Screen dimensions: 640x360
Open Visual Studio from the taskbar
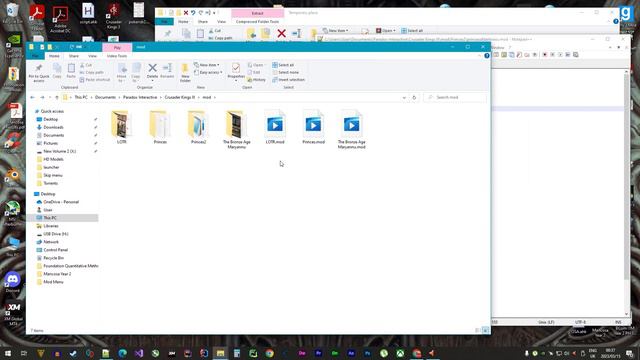point(139,353)
